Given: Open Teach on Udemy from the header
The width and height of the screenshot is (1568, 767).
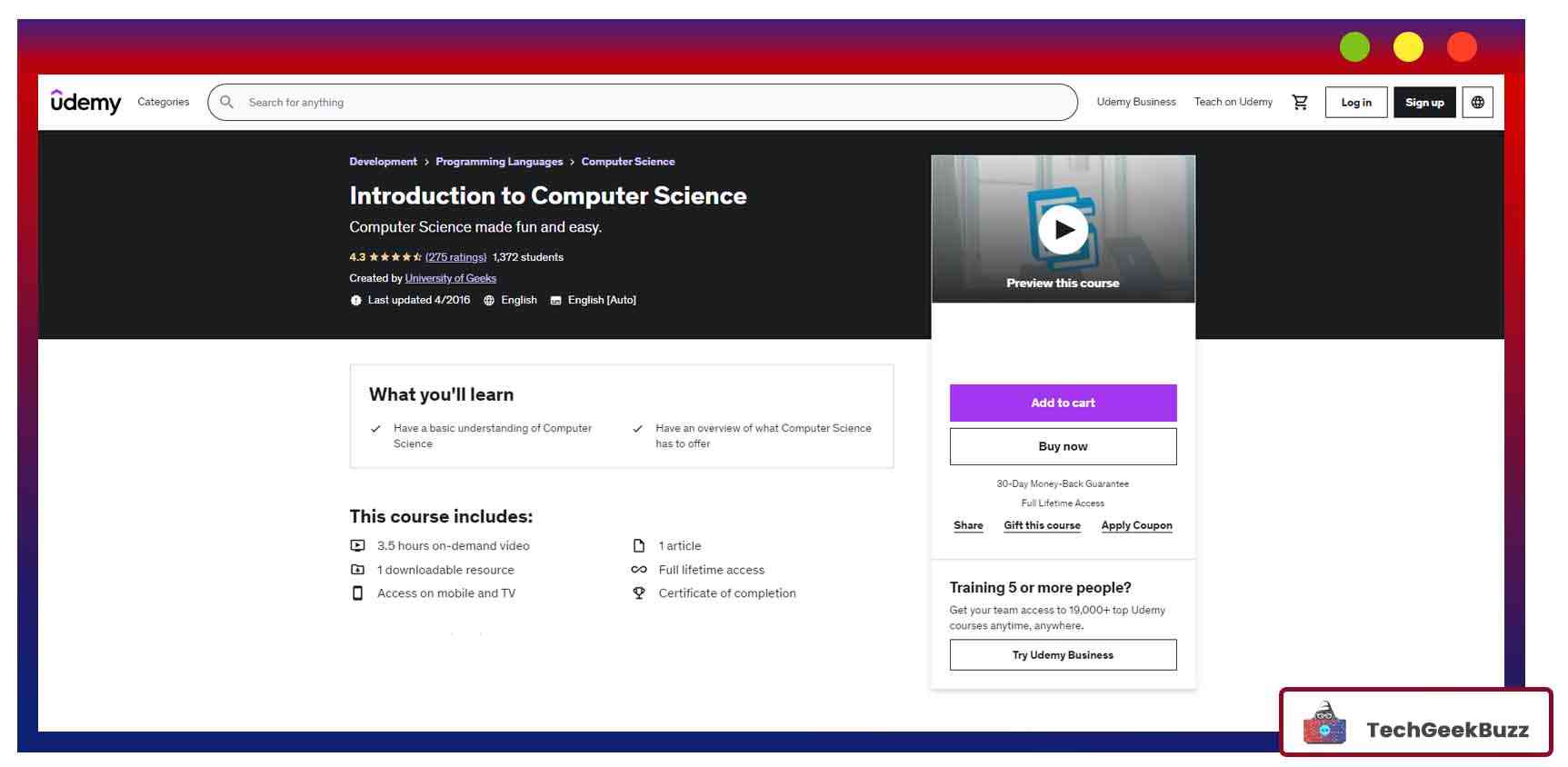Looking at the screenshot, I should coord(1233,103).
